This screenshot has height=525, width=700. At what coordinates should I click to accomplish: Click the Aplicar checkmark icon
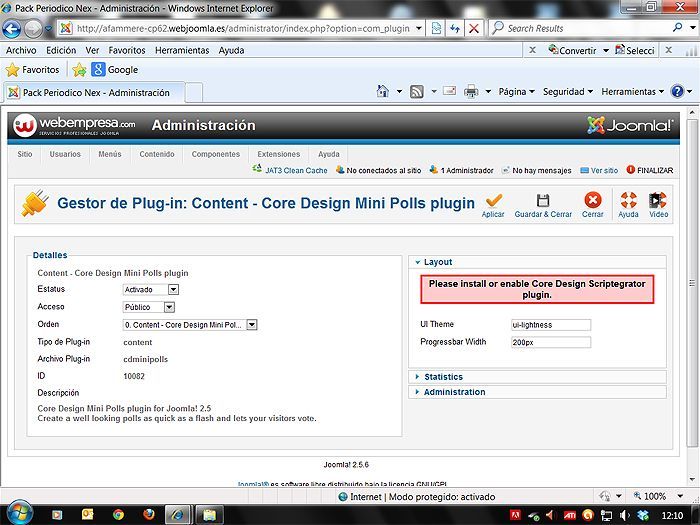click(x=494, y=200)
